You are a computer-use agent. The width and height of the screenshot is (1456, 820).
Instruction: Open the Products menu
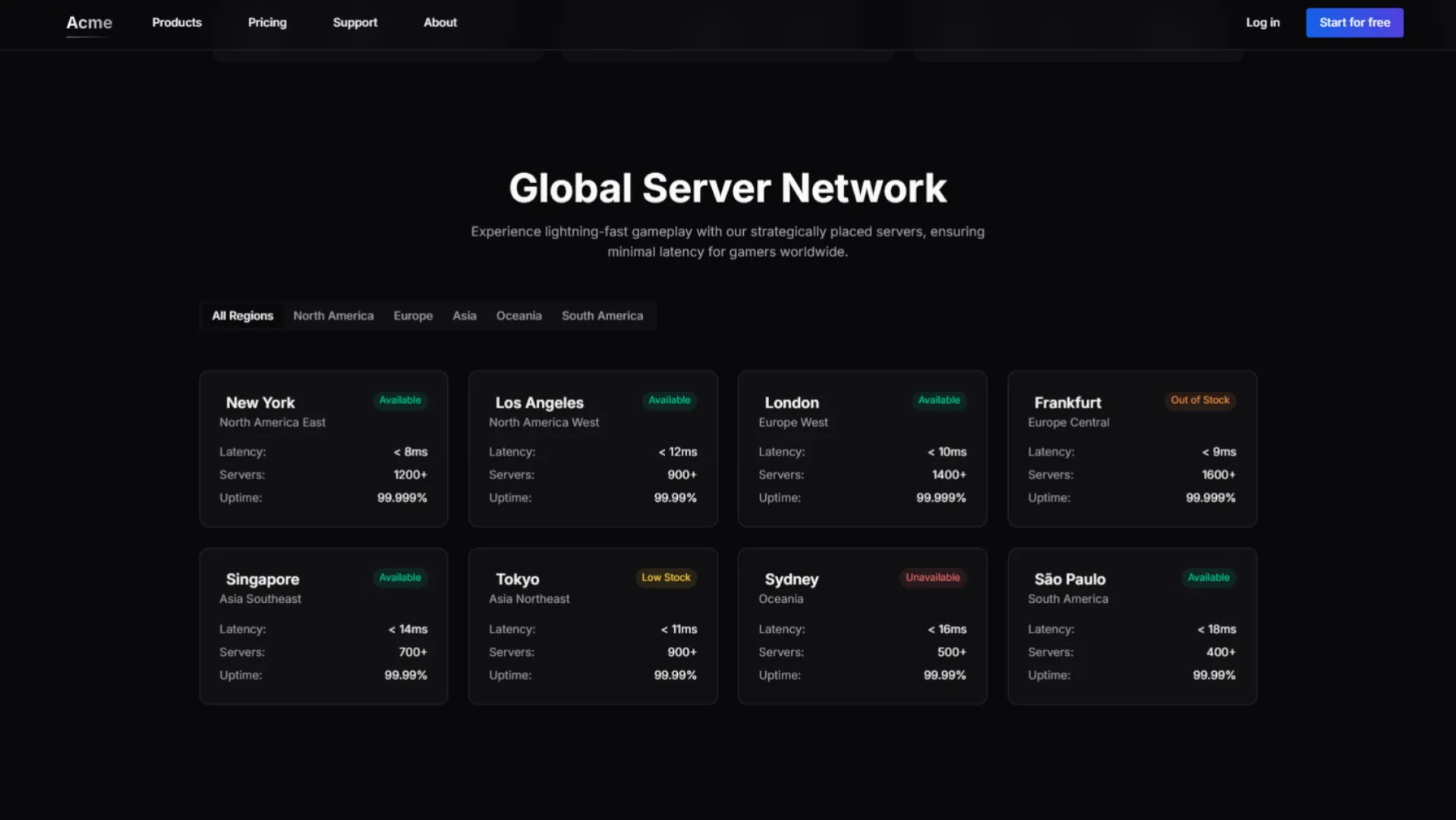(175, 23)
